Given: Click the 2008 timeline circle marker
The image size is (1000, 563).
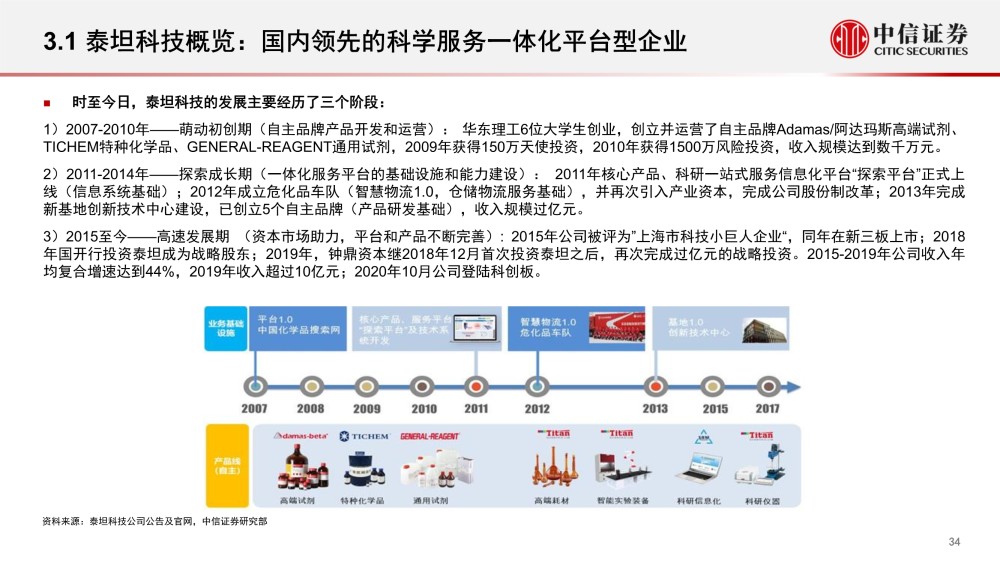Looking at the screenshot, I should (x=311, y=386).
